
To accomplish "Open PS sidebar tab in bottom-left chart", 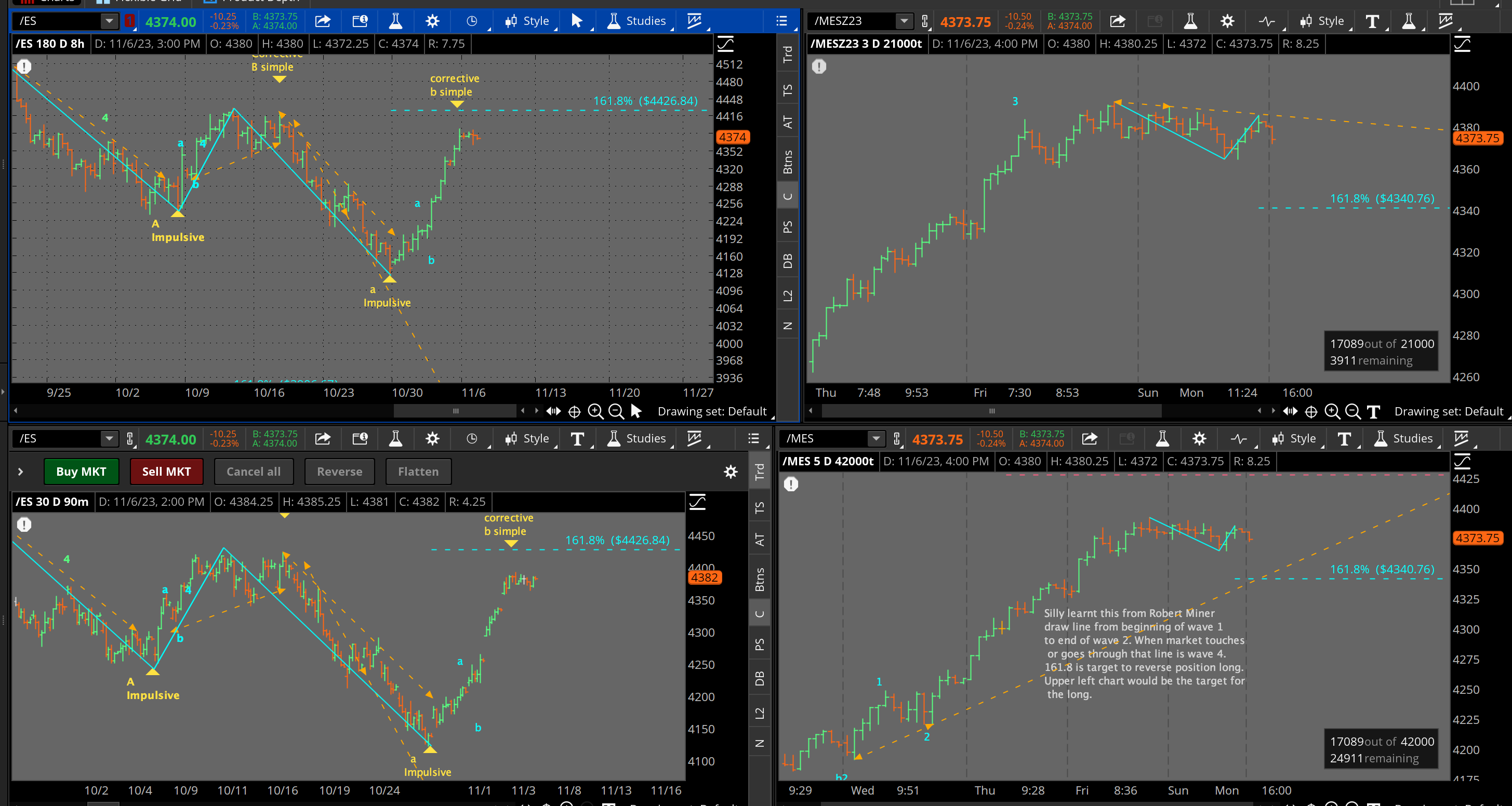I will click(x=760, y=644).
